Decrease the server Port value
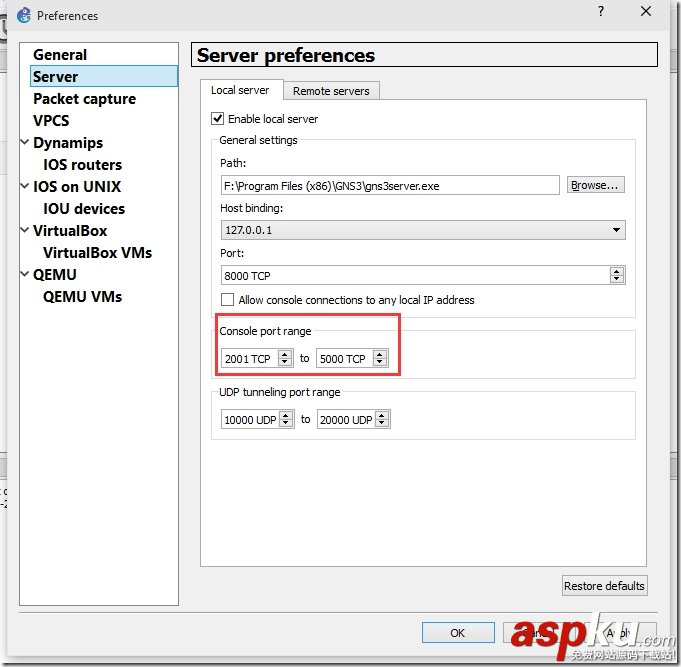681x667 pixels. pyautogui.click(x=617, y=280)
